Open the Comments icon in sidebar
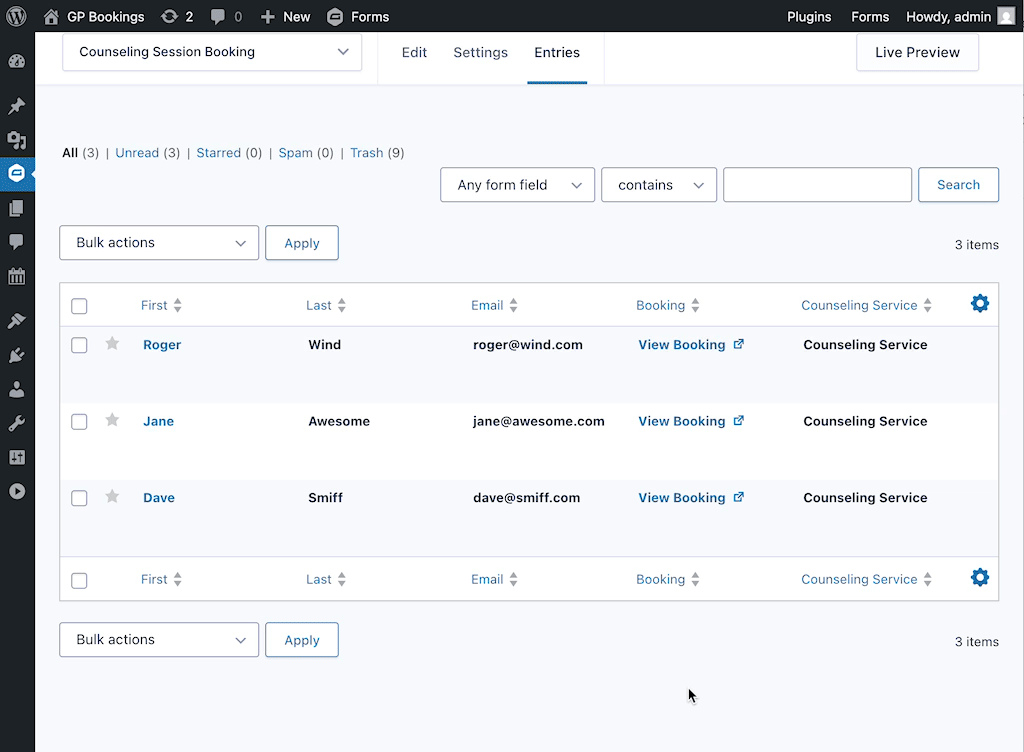Screen dimensions: 1024x752 (x=17, y=242)
